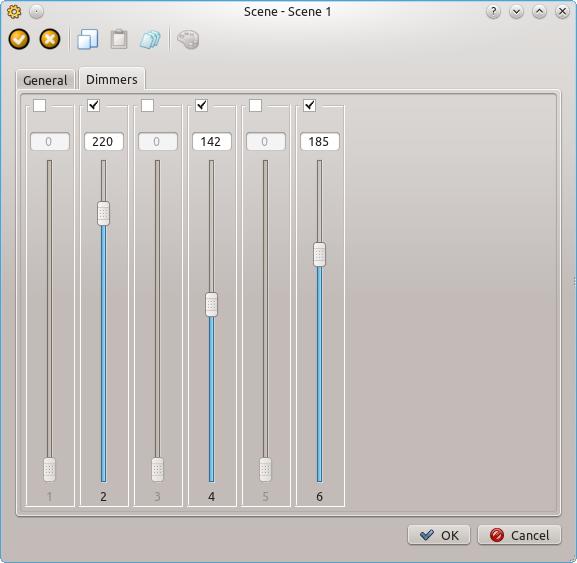Click the question-mark help button in the title bar
This screenshot has width=577, height=563.
coord(493,12)
